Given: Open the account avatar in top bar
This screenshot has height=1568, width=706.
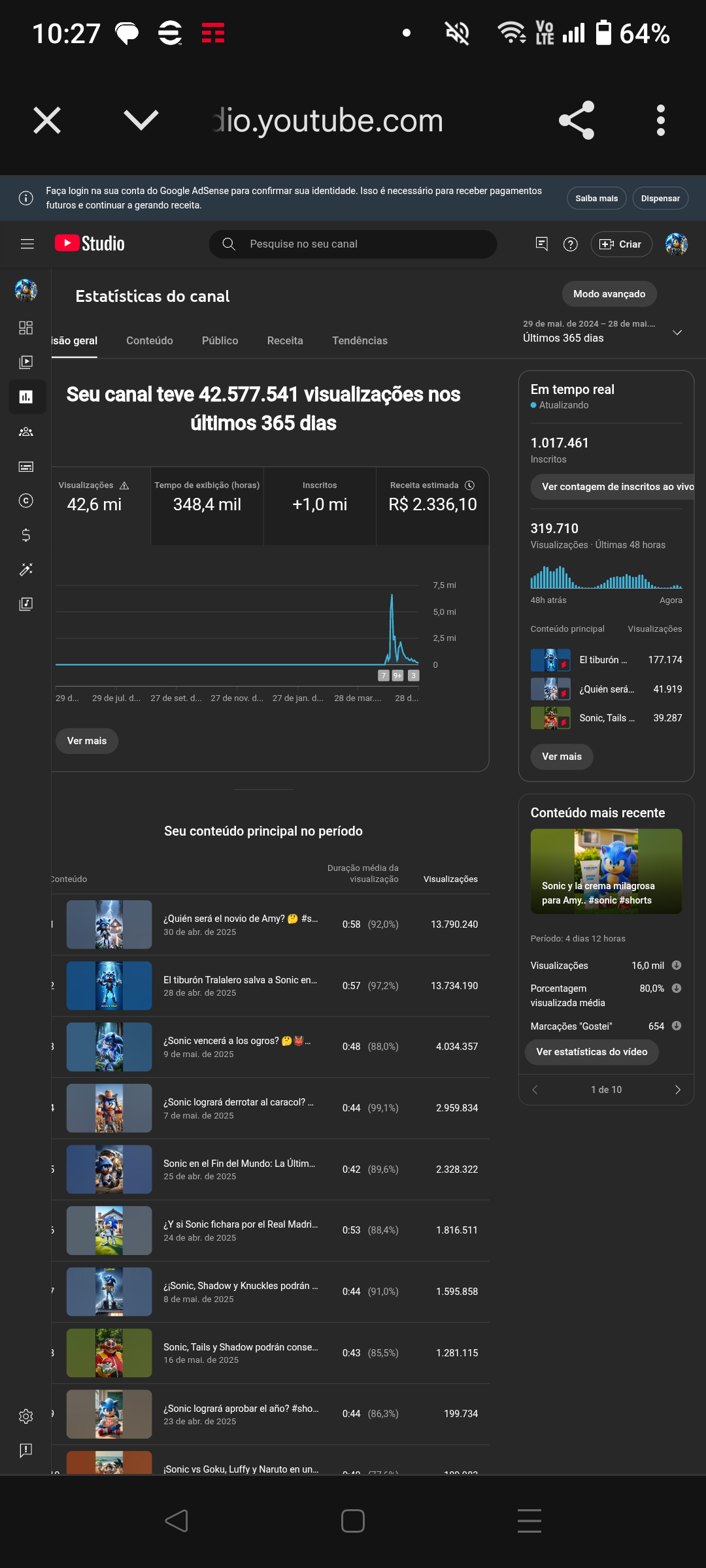Looking at the screenshot, I should tap(676, 244).
